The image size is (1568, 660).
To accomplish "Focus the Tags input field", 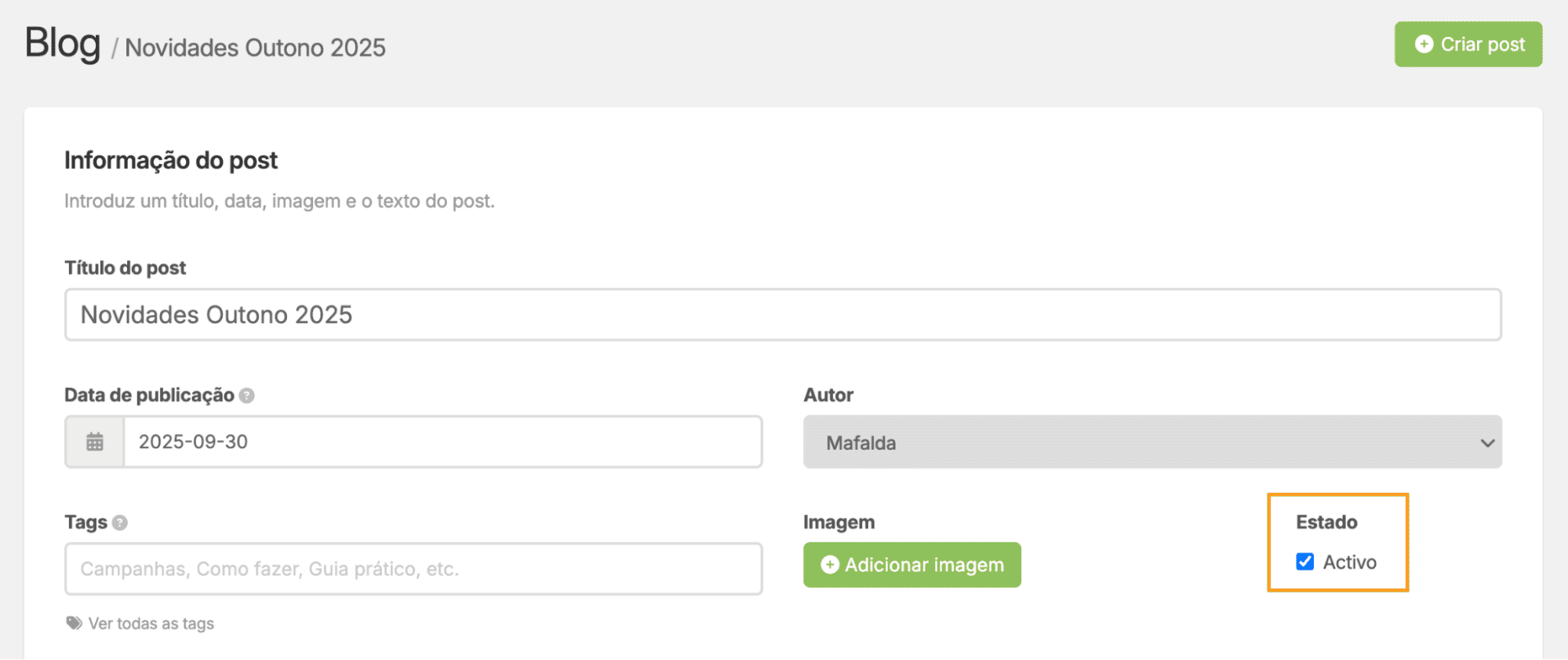I will [413, 569].
